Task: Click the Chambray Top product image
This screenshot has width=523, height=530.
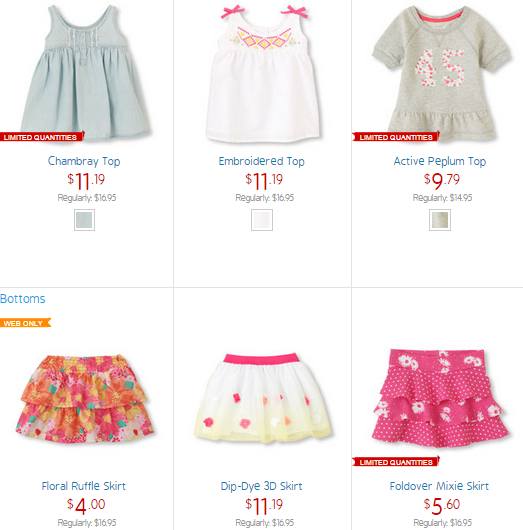Action: click(85, 73)
